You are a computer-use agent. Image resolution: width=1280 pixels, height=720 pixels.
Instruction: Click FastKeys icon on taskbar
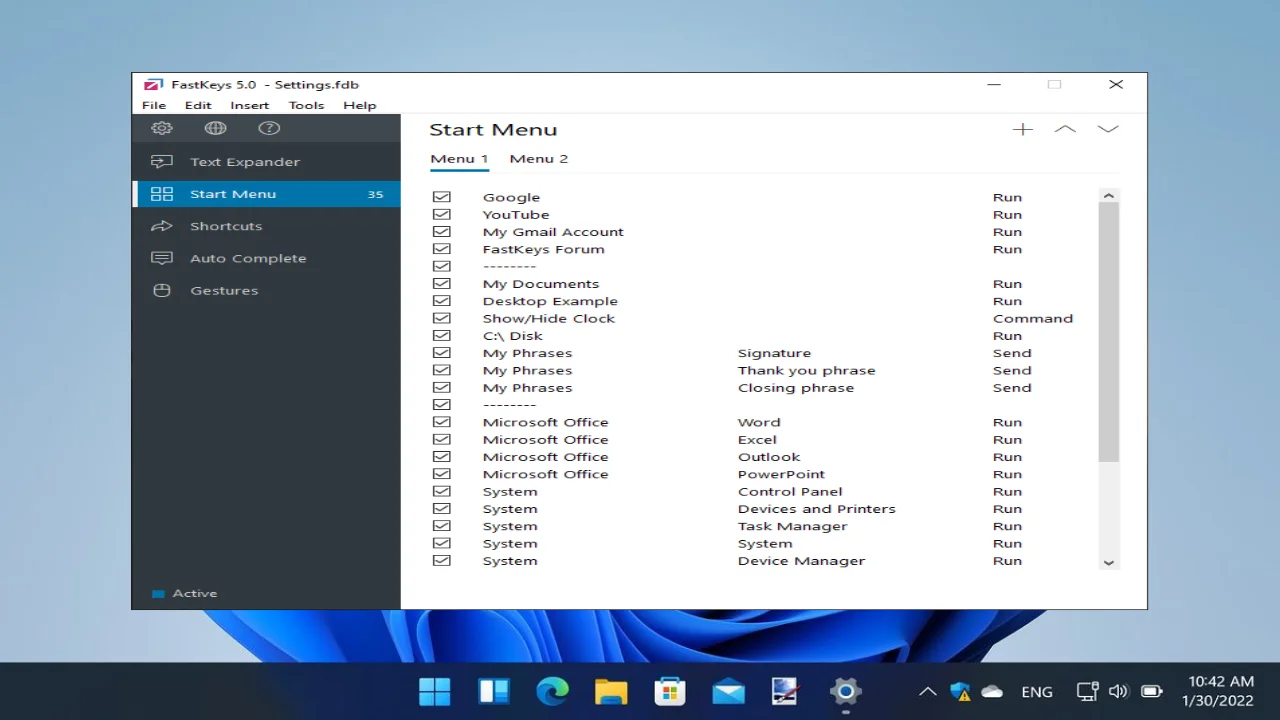pos(786,691)
